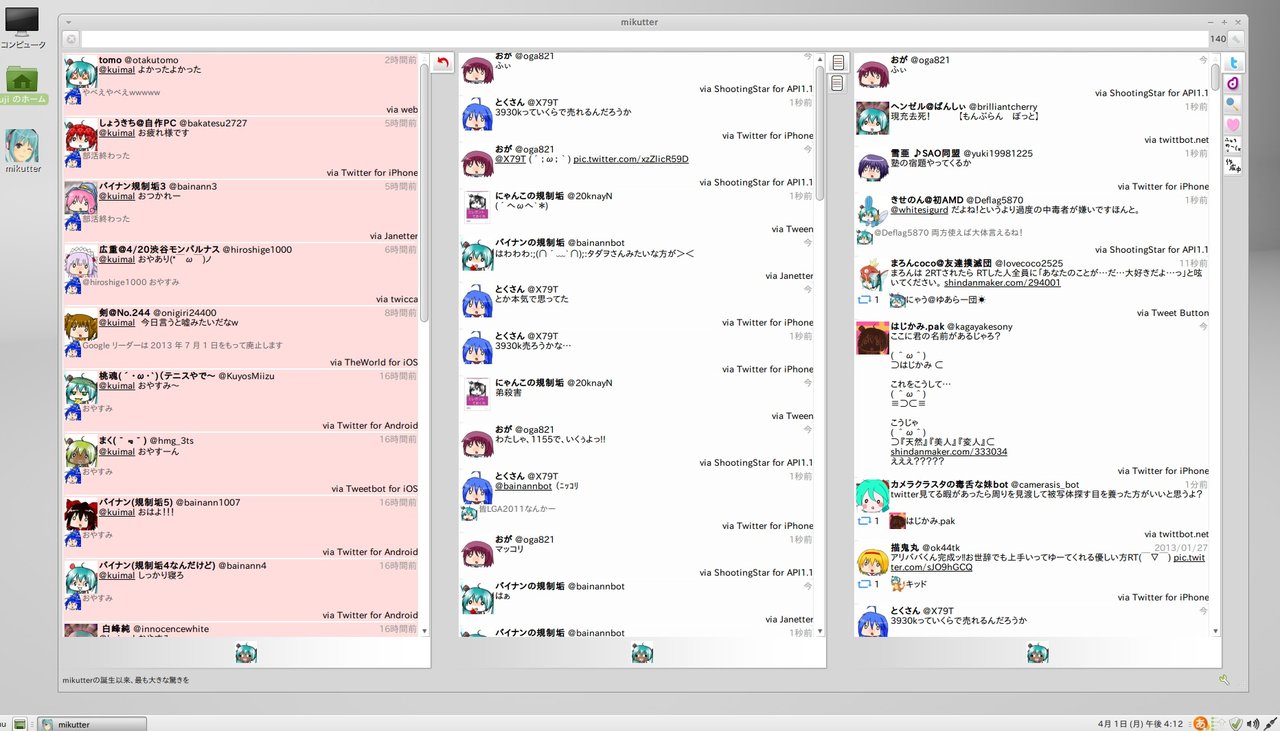Click the 2013/01/27 timestamp
1280x731 pixels.
pos(1181,547)
